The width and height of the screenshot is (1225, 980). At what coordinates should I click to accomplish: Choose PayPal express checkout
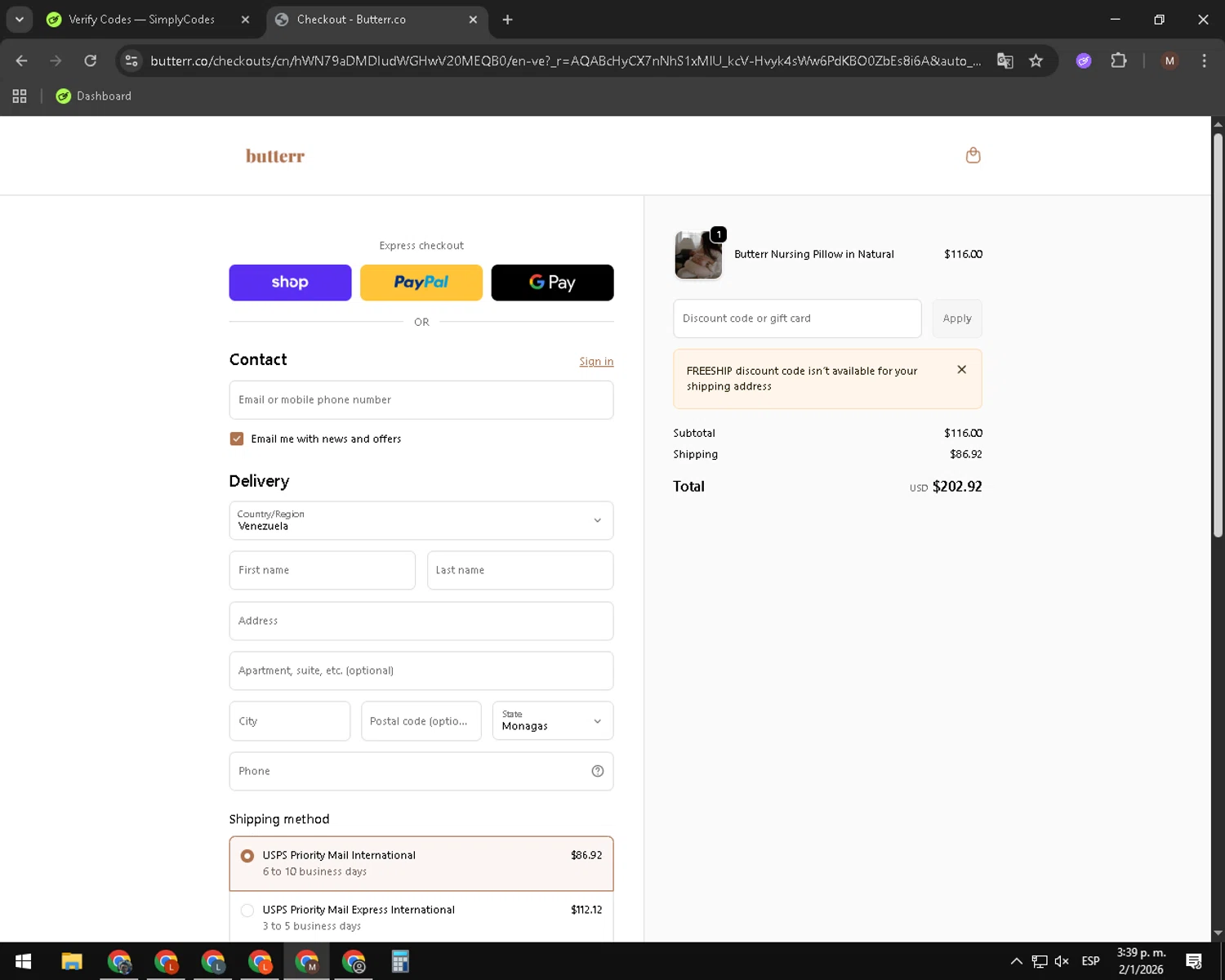pyautogui.click(x=421, y=283)
